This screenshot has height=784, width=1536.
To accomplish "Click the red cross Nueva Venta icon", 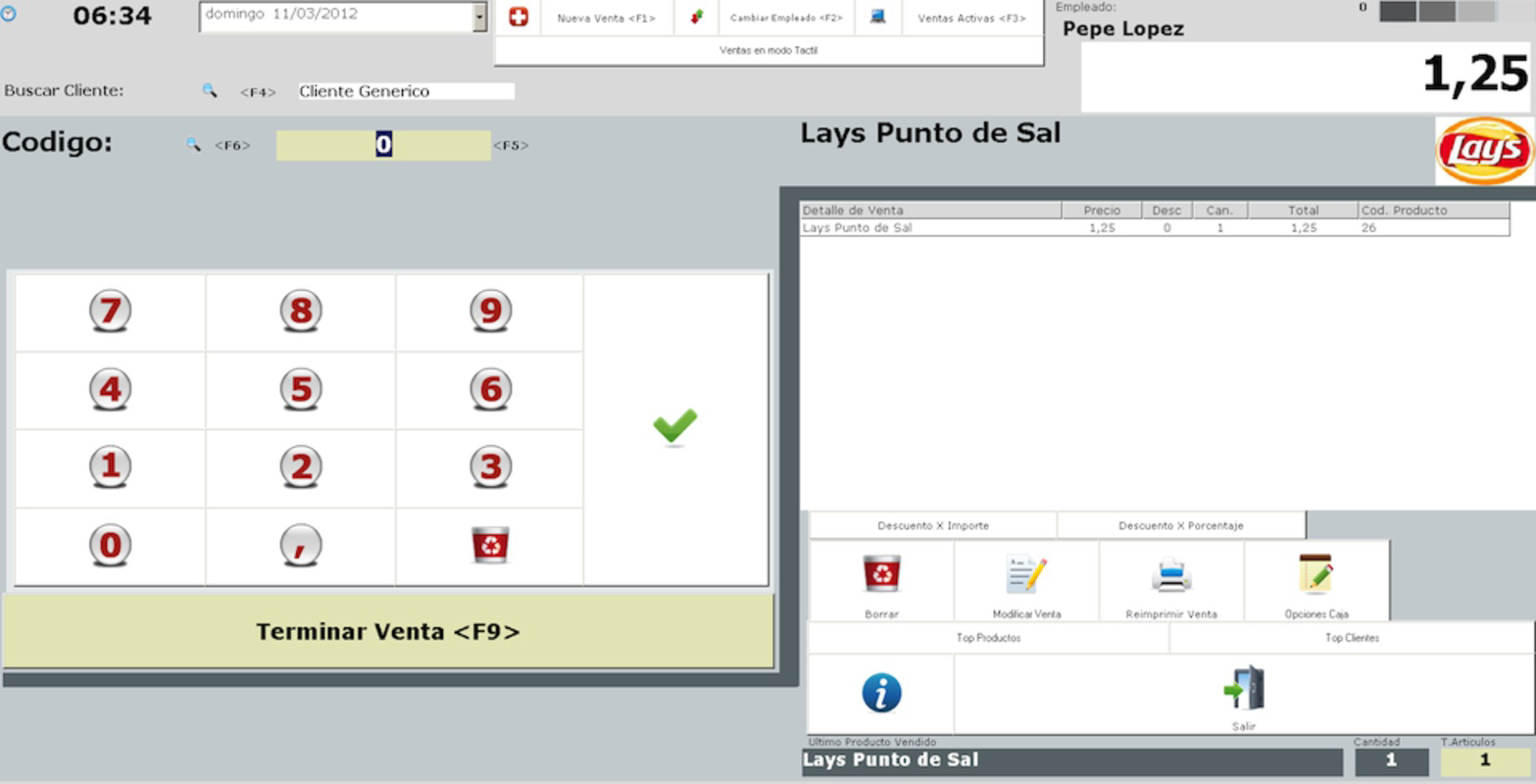I will 519,18.
